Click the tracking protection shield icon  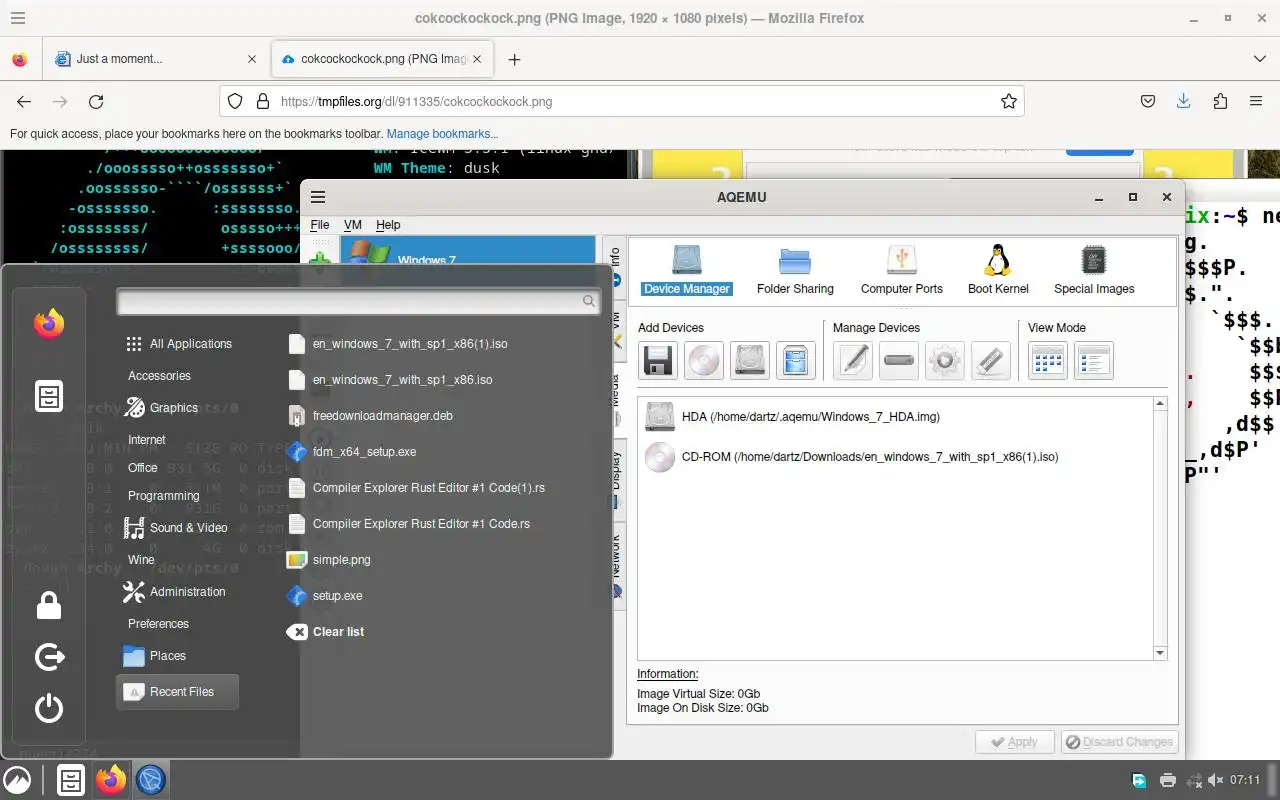tap(235, 101)
